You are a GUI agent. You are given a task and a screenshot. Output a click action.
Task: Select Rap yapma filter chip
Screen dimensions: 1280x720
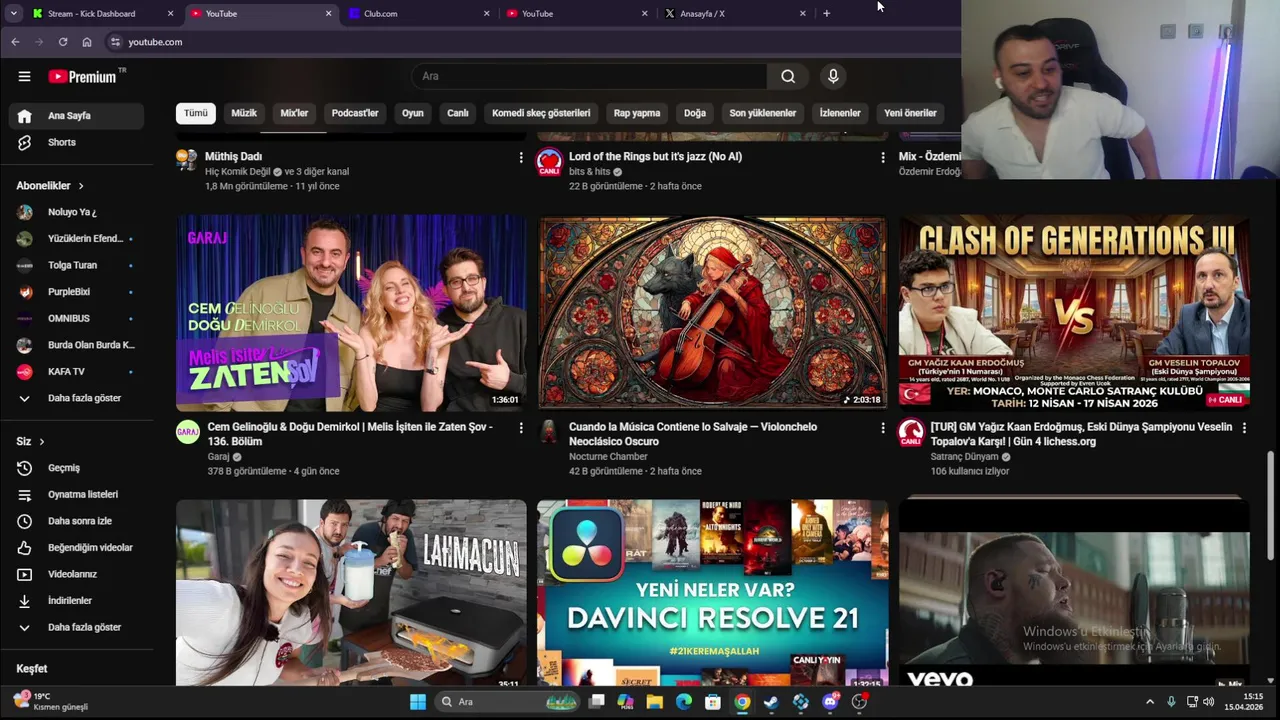point(637,113)
